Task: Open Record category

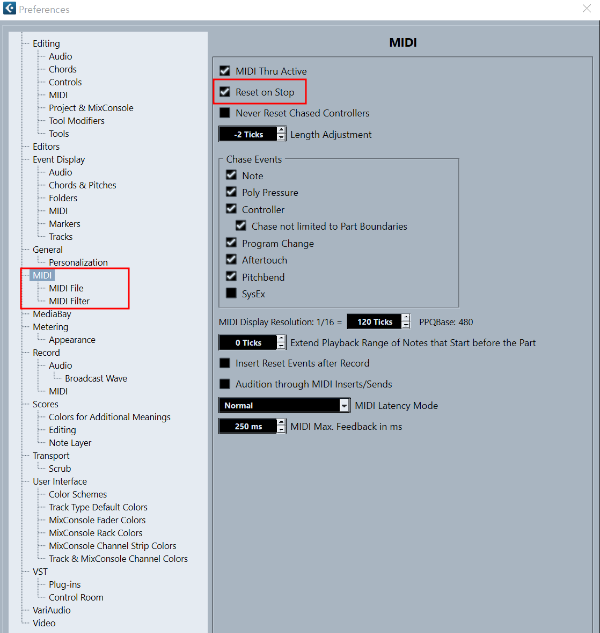Action: pos(46,353)
